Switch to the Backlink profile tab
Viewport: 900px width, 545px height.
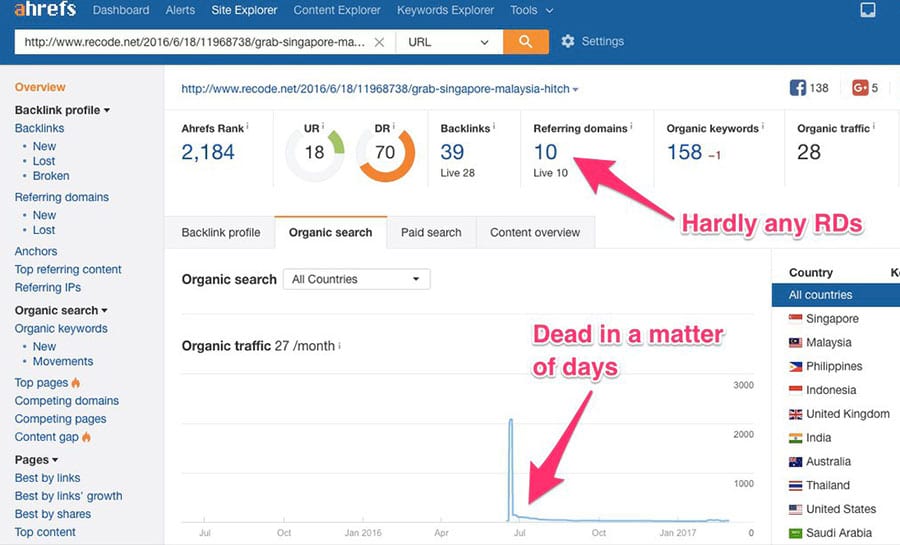[220, 232]
